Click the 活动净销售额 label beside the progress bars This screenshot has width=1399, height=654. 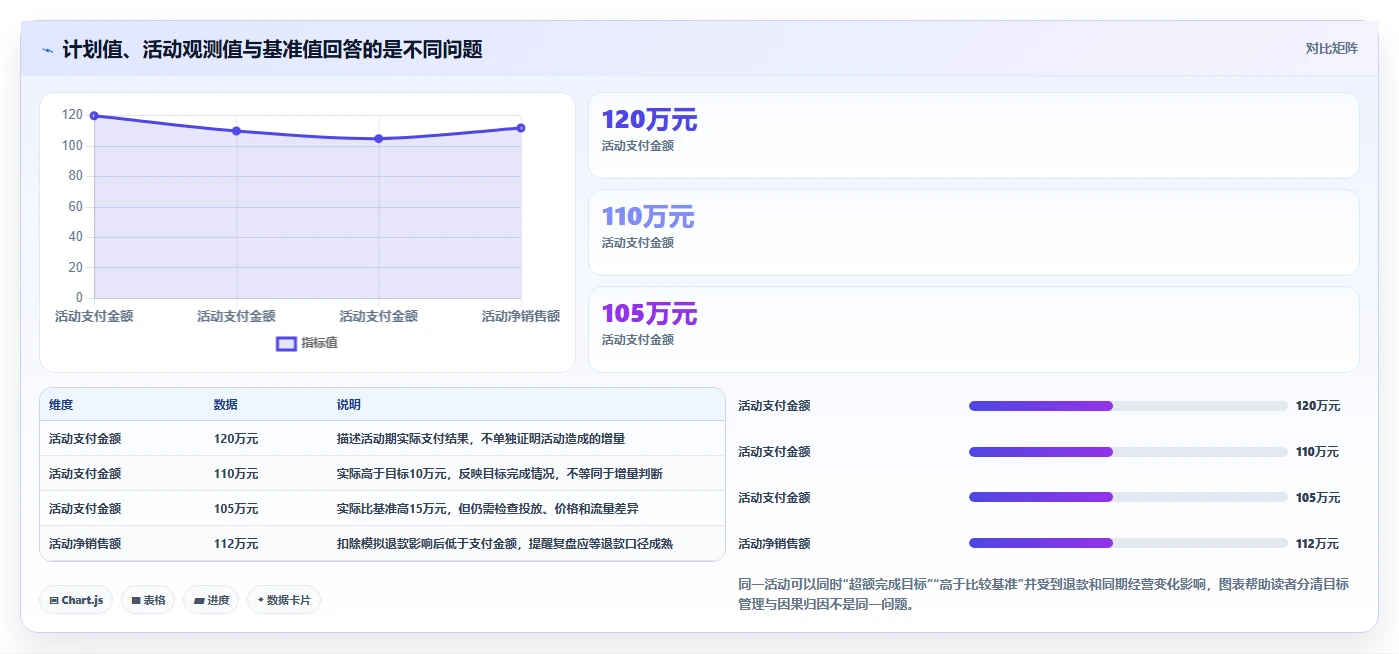click(774, 544)
